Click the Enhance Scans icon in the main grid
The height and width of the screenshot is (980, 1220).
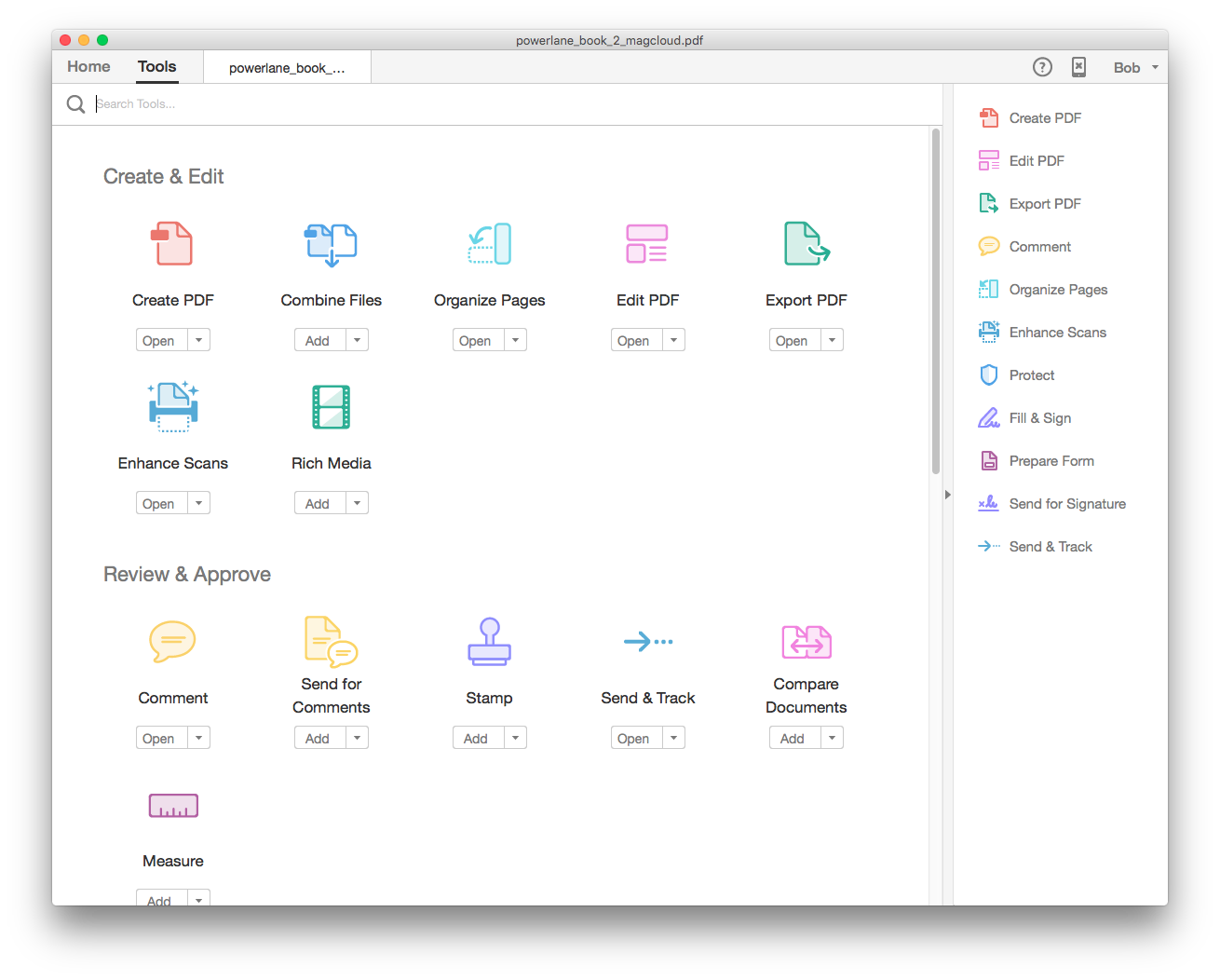pyautogui.click(x=173, y=407)
